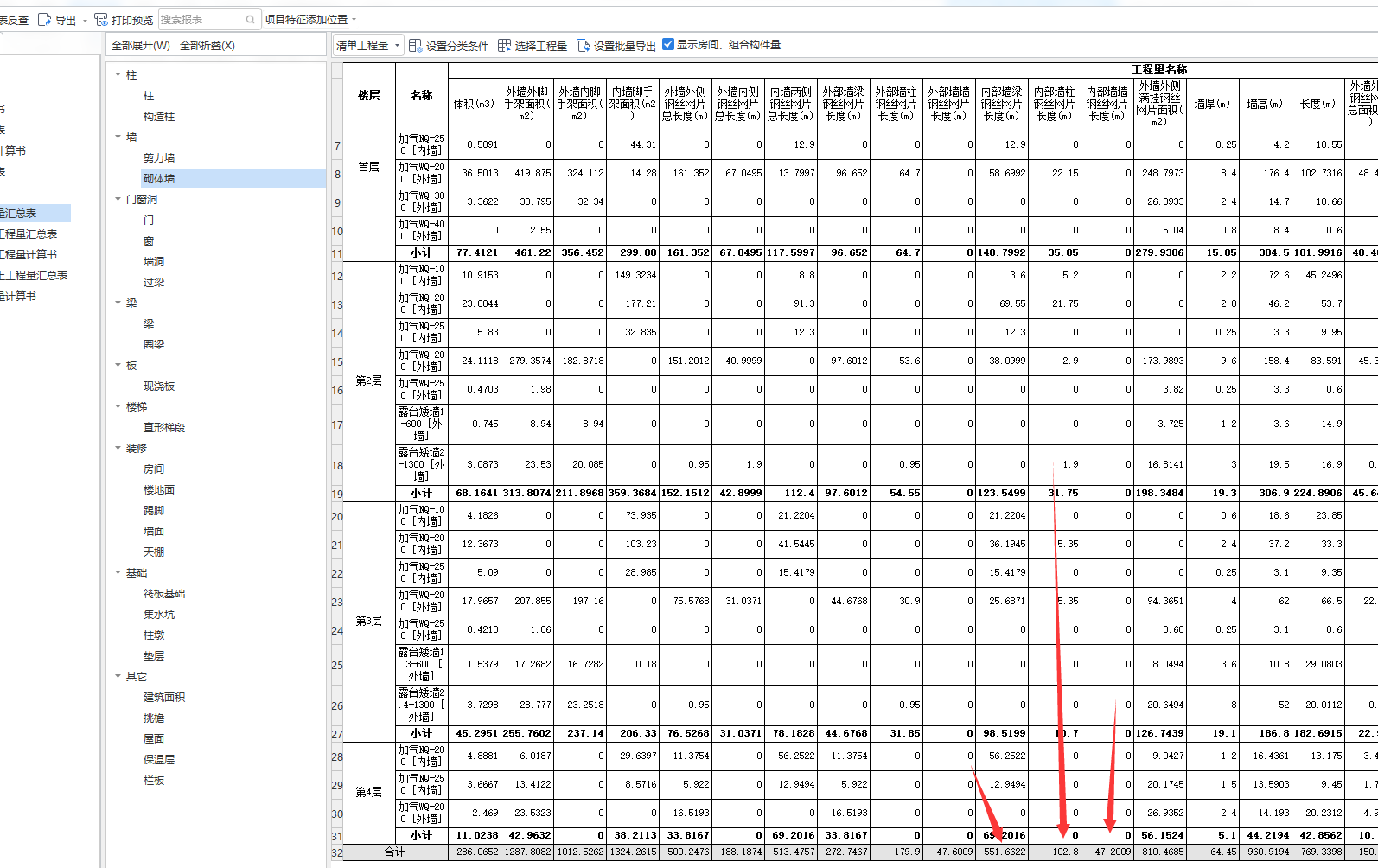Select 圈梁 in the tree
This screenshot has width=1378, height=868.
(154, 344)
